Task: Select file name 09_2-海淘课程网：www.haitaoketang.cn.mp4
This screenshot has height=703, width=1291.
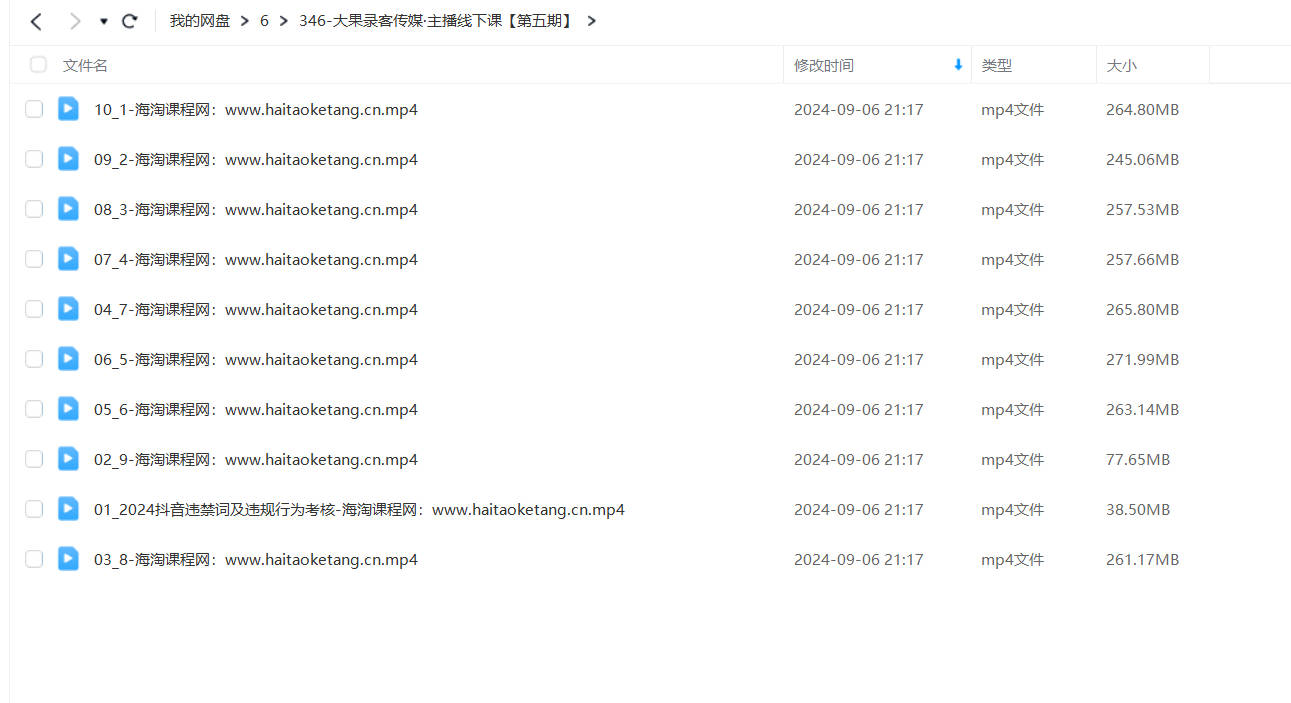Action: [x=256, y=160]
